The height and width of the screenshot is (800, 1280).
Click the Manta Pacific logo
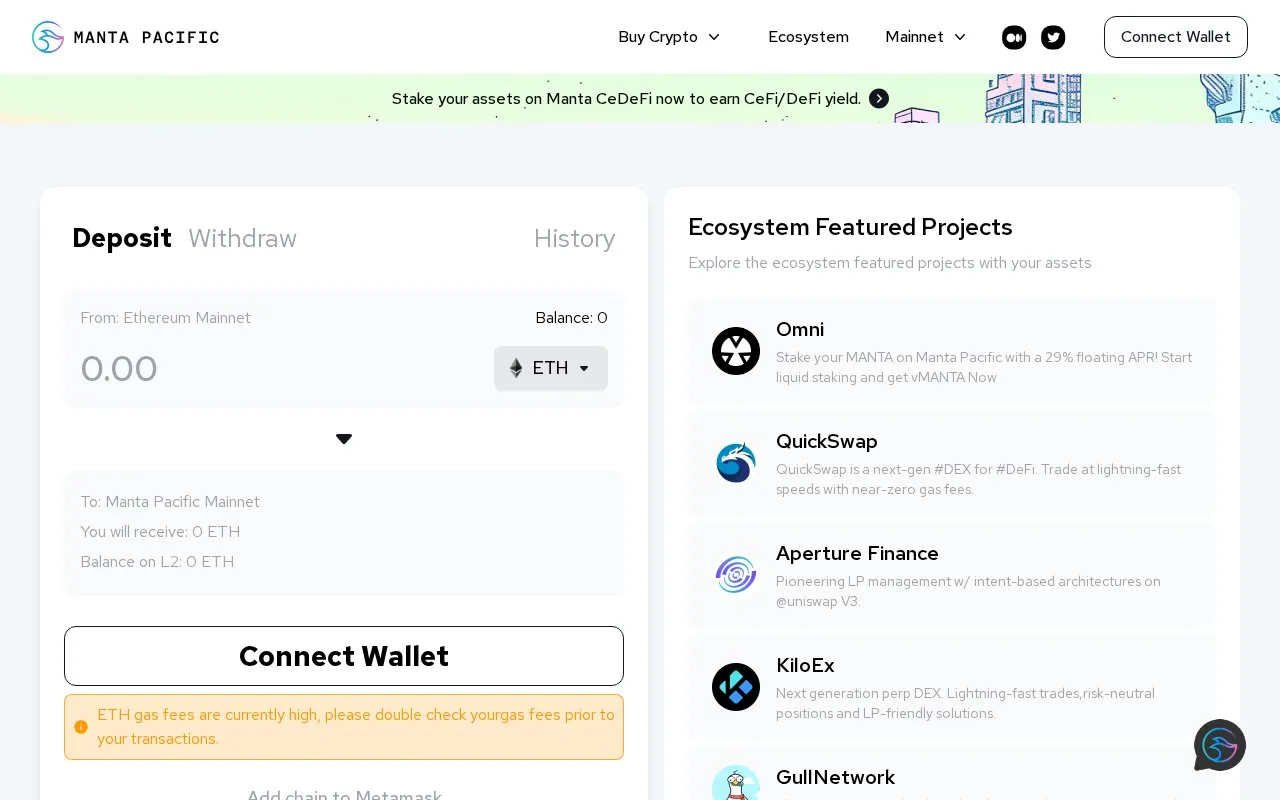(x=126, y=37)
